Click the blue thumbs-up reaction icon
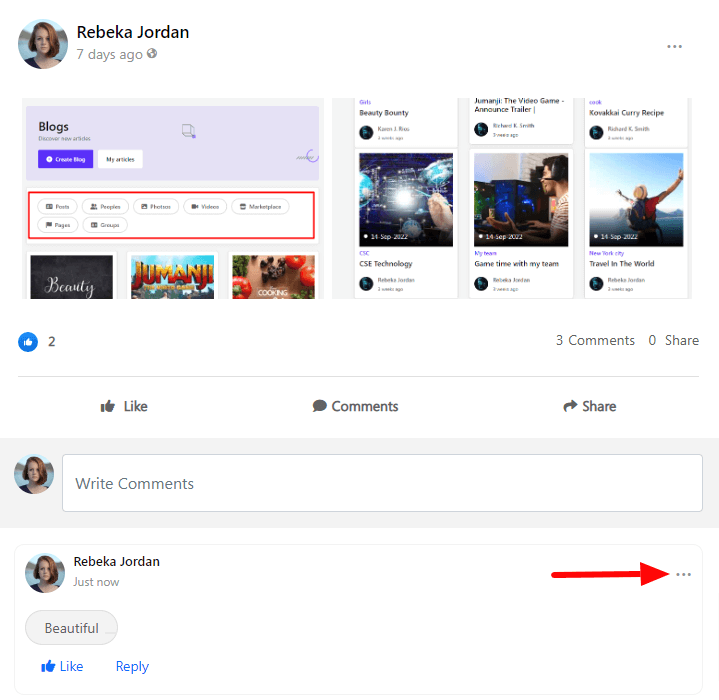 [28, 341]
